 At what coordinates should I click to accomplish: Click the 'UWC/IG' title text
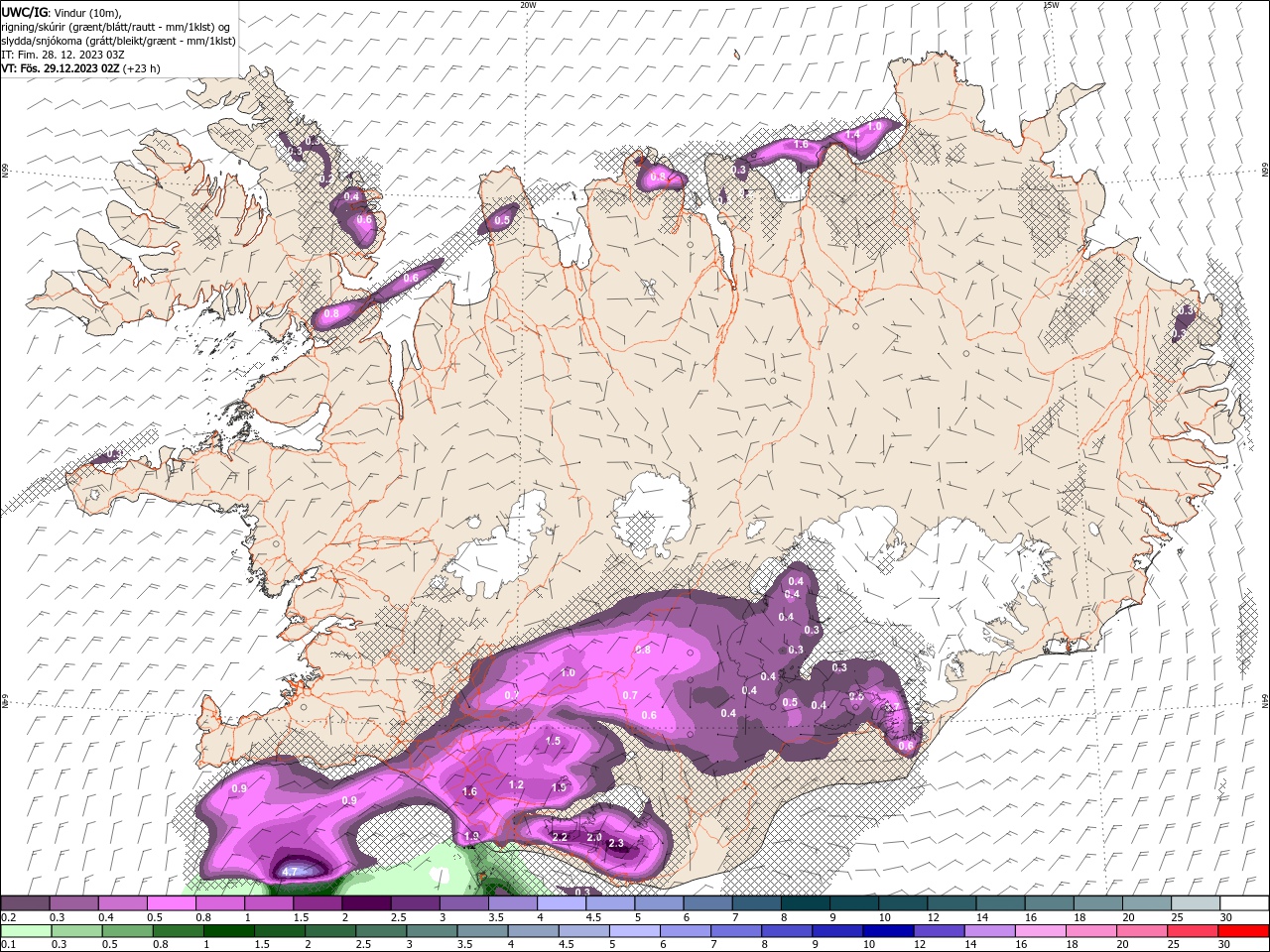pyautogui.click(x=24, y=11)
